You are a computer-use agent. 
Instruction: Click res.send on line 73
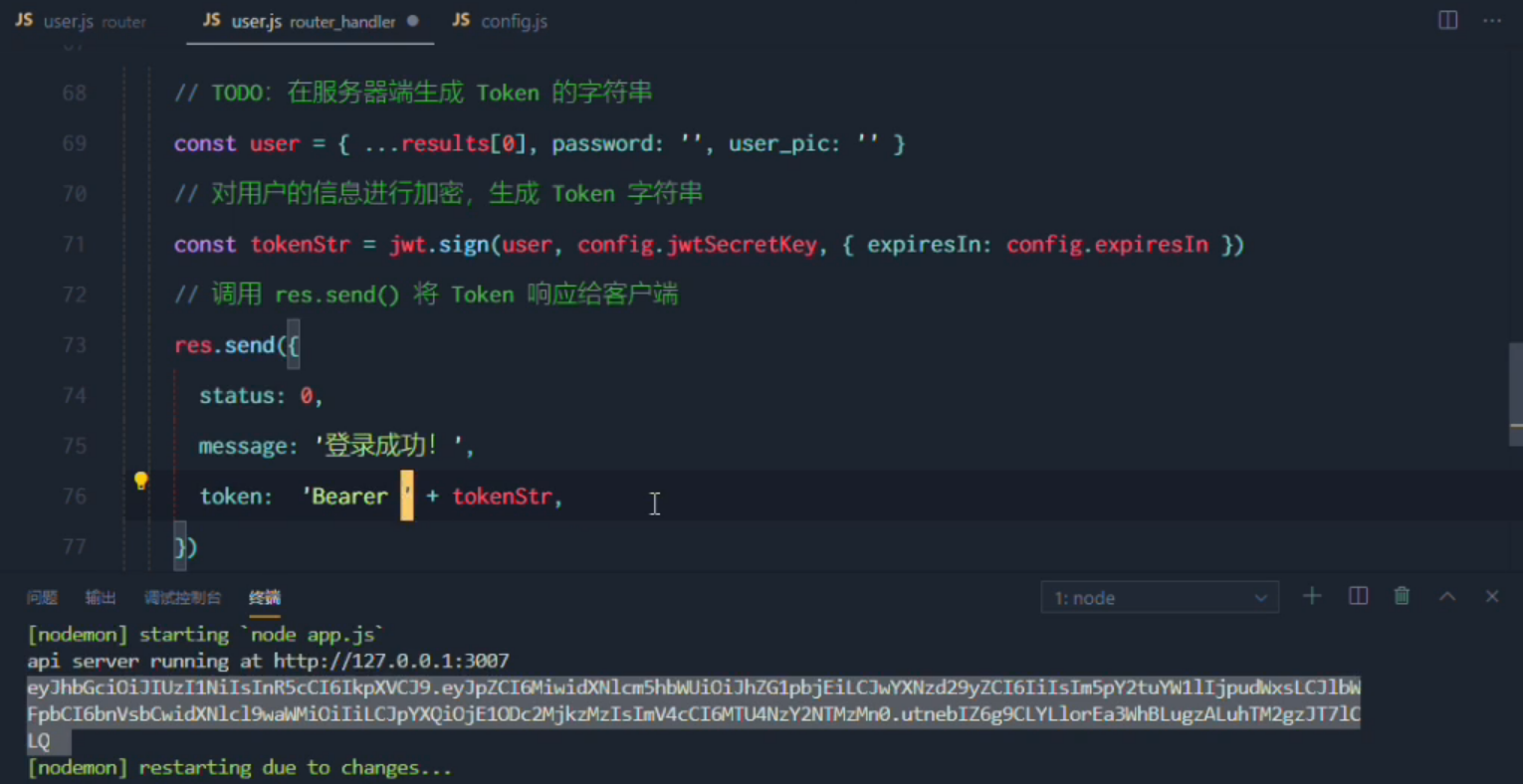coord(224,345)
